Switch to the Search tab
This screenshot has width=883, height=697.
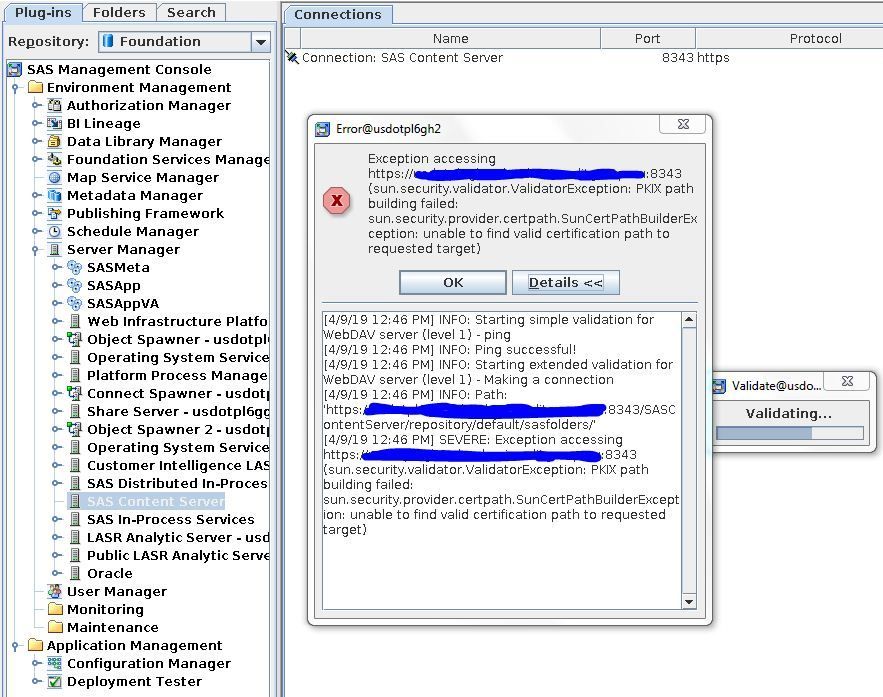point(191,12)
